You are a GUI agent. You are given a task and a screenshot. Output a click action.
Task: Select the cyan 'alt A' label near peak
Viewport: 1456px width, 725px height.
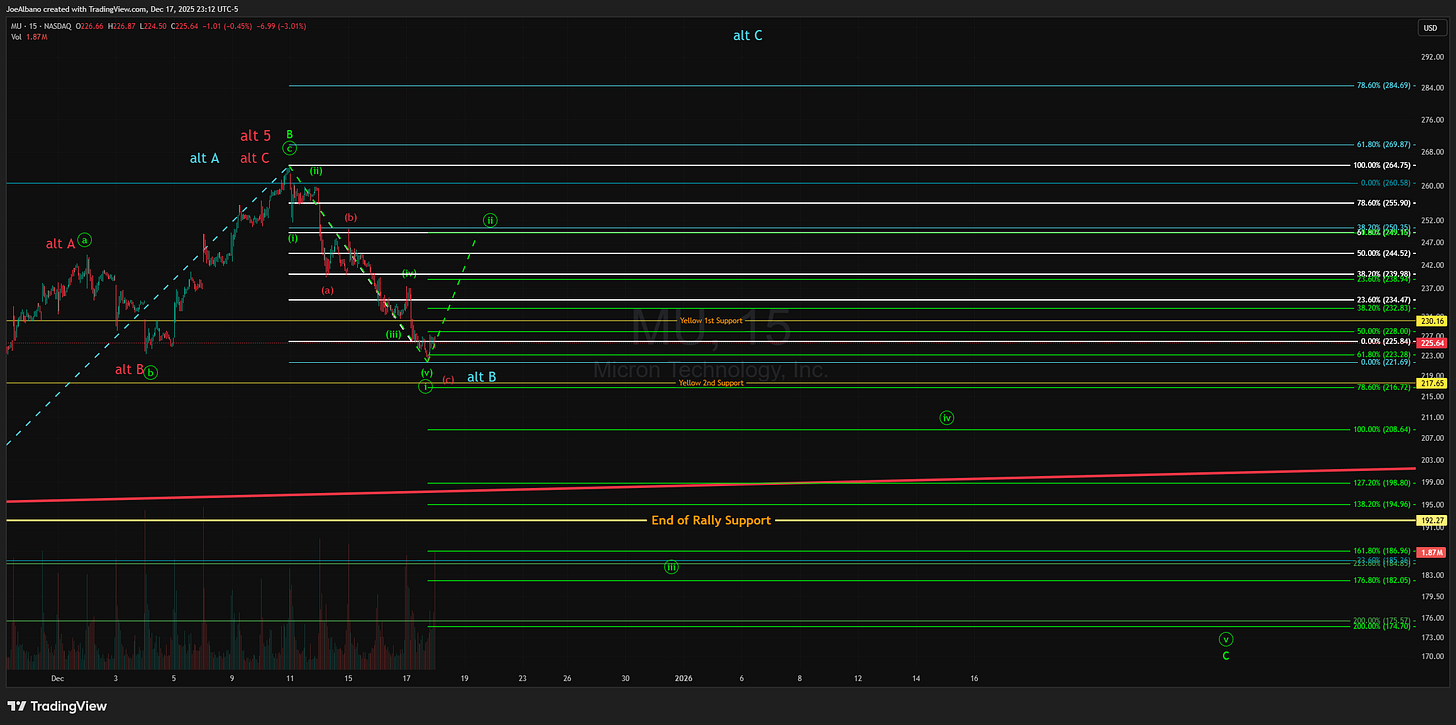pyautogui.click(x=204, y=158)
